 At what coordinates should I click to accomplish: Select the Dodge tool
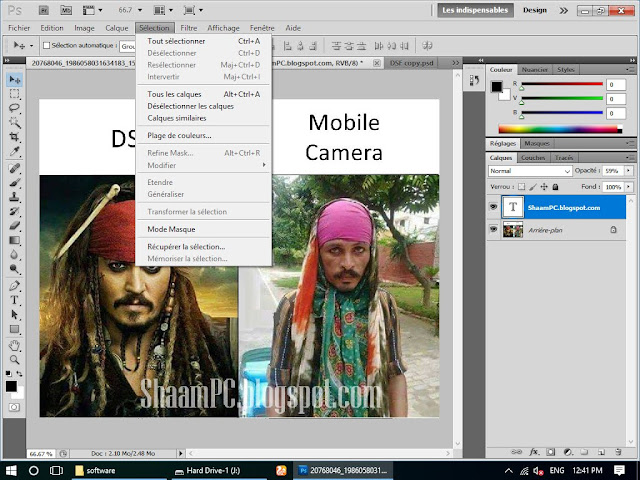coord(14,269)
